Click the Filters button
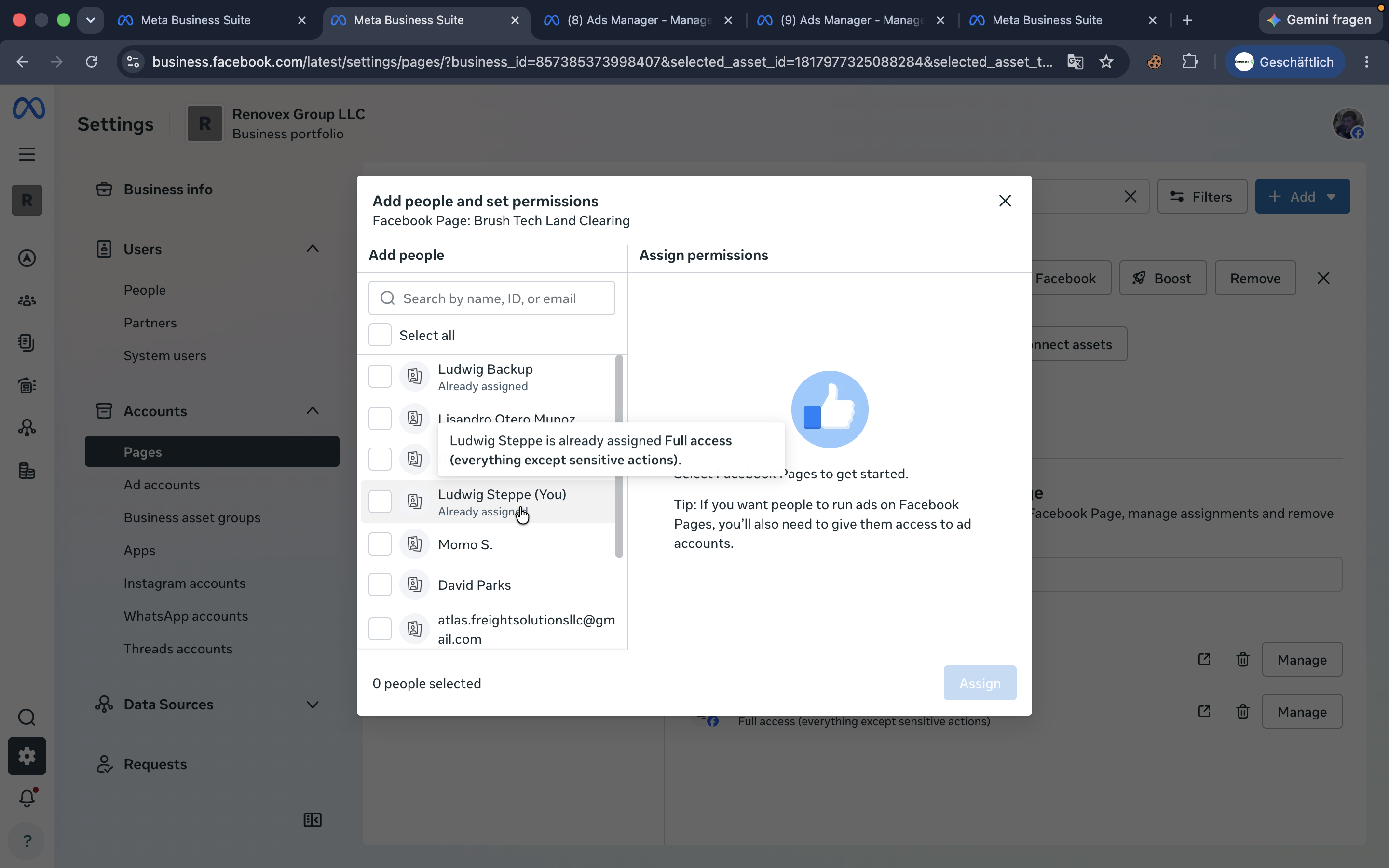This screenshot has width=1389, height=868. 1202,196
